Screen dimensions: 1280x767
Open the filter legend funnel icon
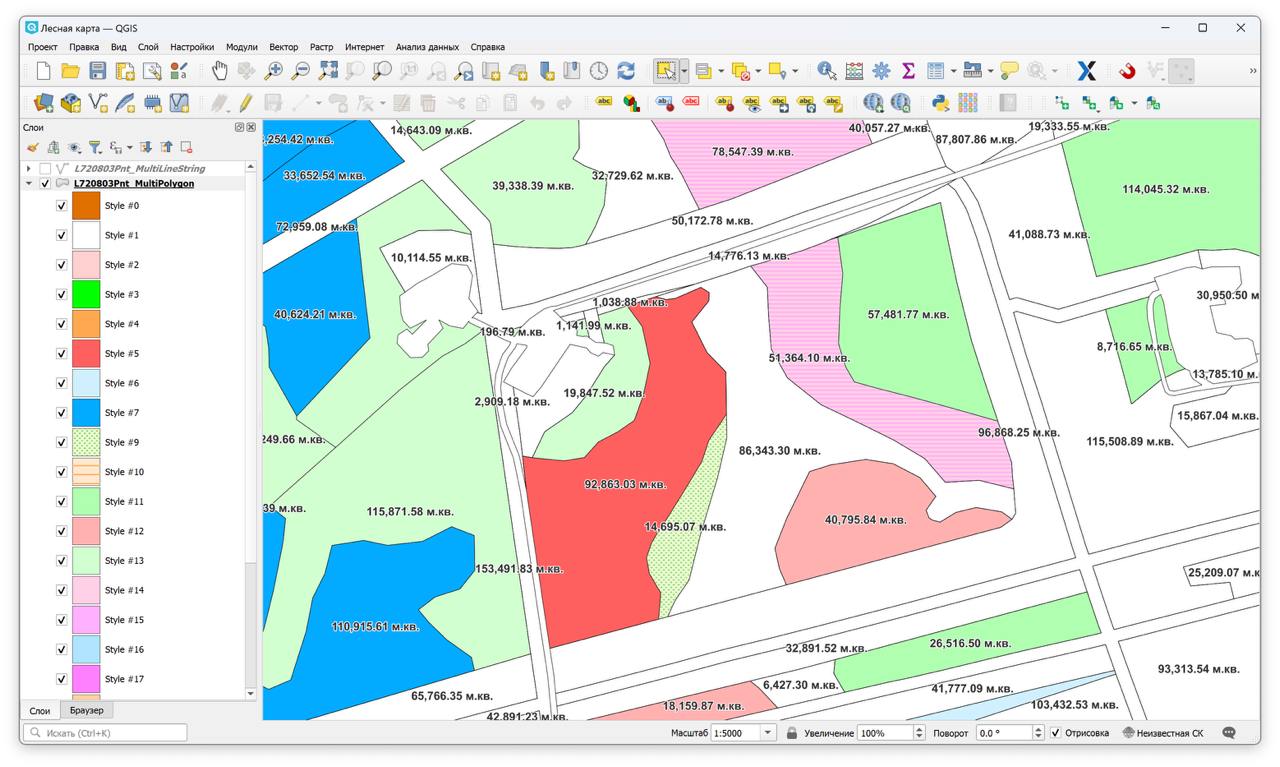pos(95,147)
